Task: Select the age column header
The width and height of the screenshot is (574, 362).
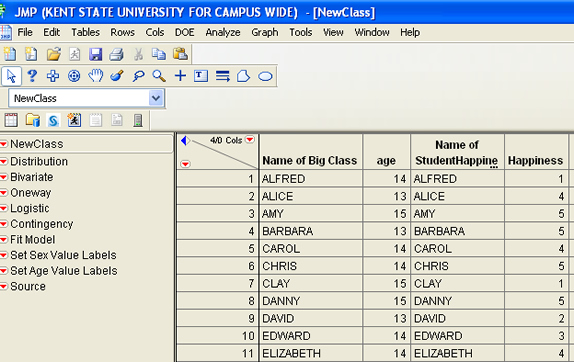Action: 387,152
